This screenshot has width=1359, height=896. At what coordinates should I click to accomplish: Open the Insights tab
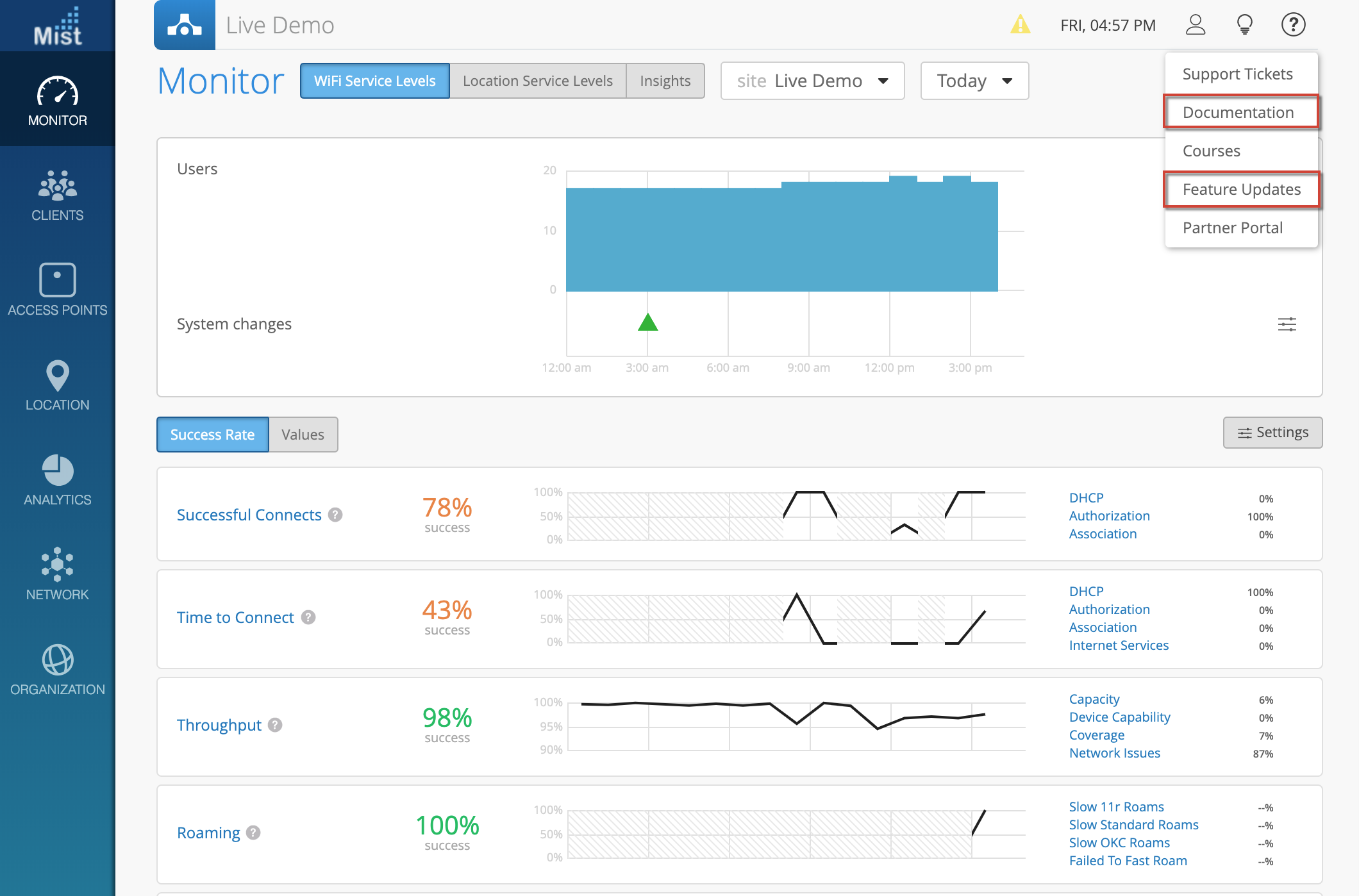[x=665, y=81]
